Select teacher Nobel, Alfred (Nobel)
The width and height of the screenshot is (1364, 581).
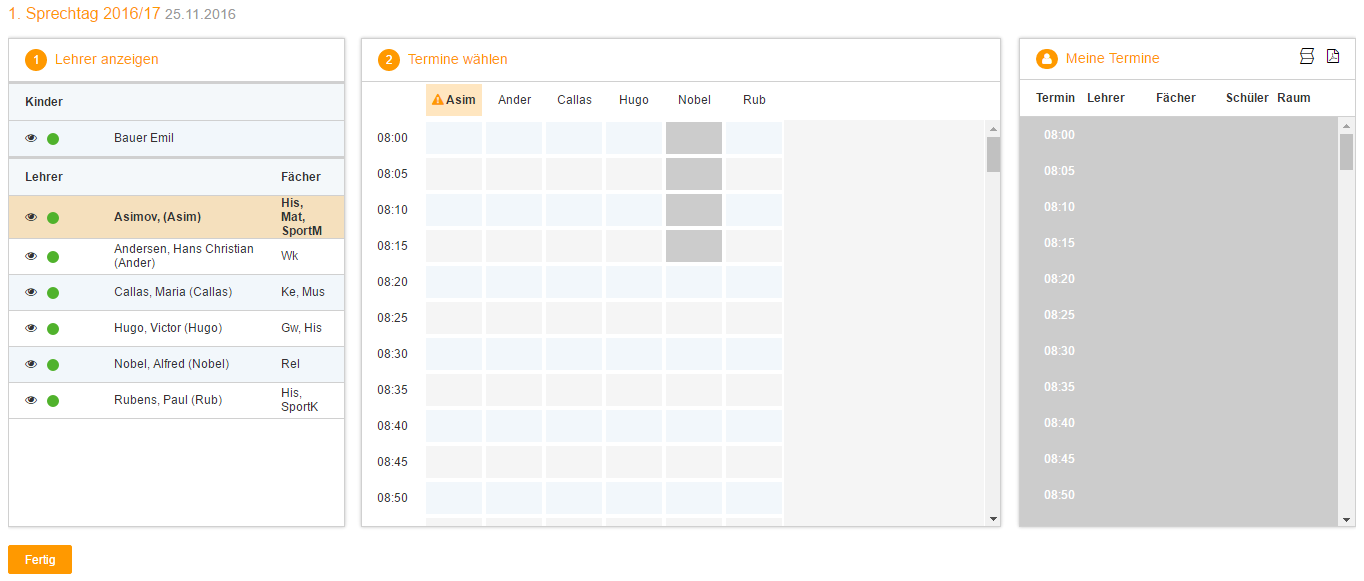pyautogui.click(x=177, y=364)
